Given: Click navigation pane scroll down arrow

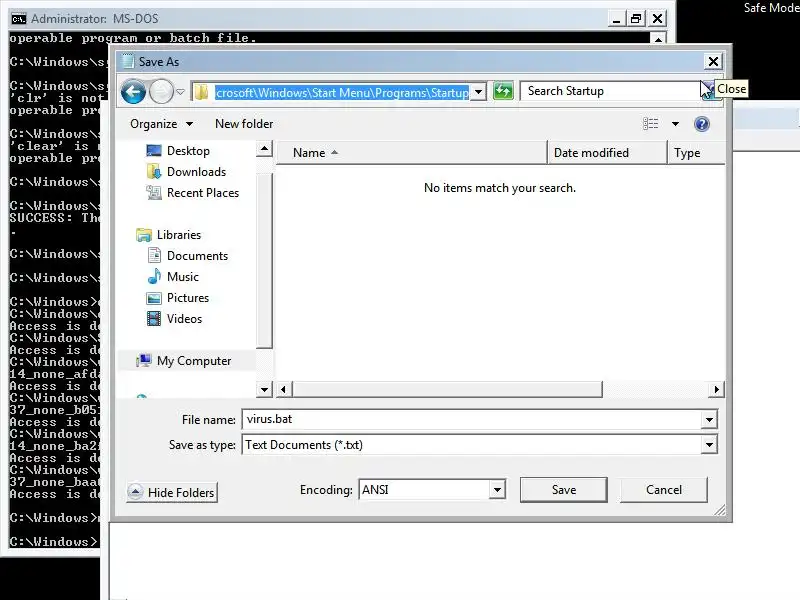Looking at the screenshot, I should pyautogui.click(x=264, y=390).
